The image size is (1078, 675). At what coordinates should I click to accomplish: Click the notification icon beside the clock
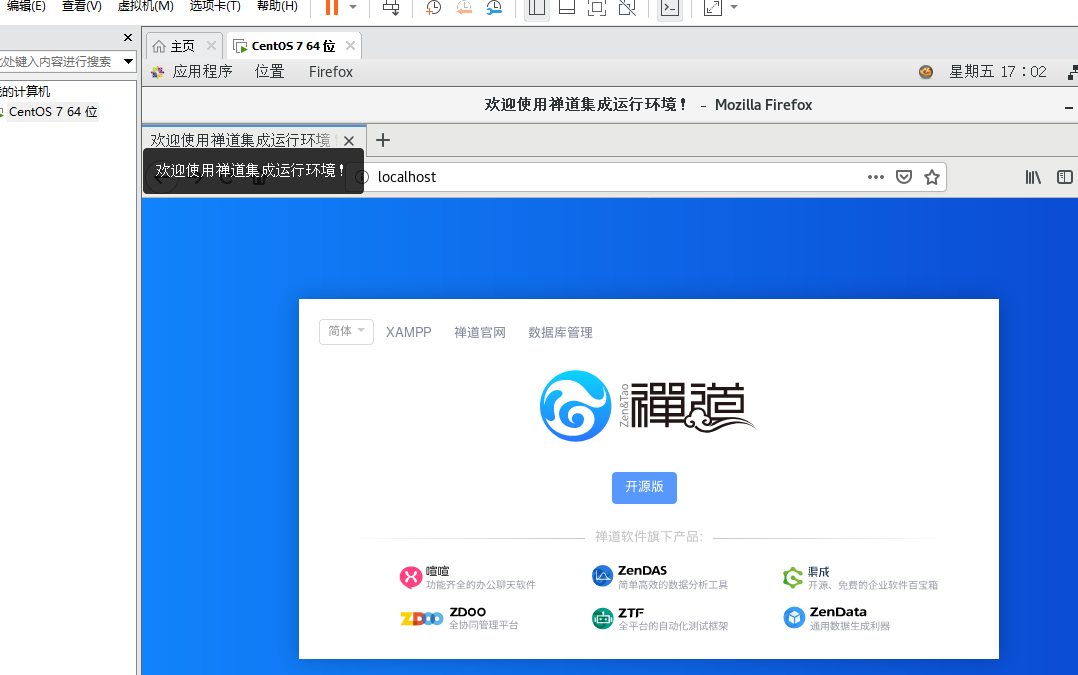926,71
